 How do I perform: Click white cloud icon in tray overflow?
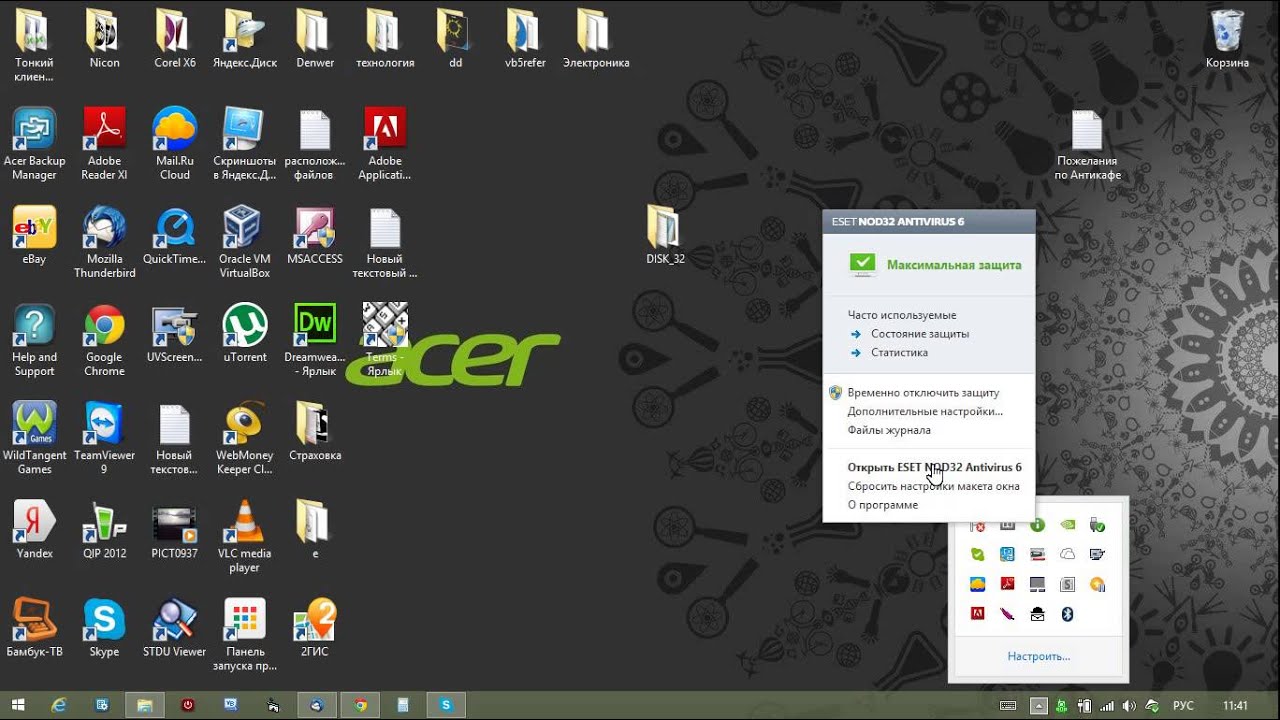point(1067,554)
